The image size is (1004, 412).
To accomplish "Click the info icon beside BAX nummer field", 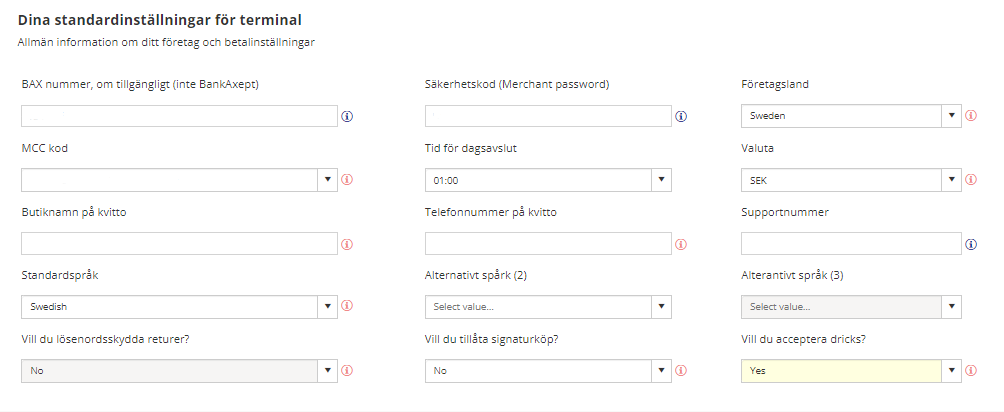I will pyautogui.click(x=347, y=117).
